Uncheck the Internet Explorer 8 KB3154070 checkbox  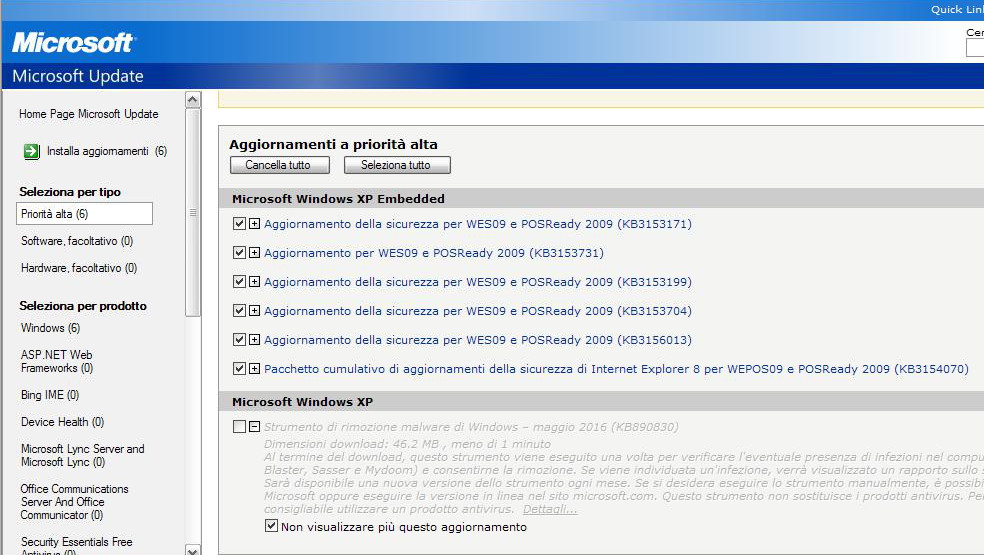pyautogui.click(x=239, y=369)
